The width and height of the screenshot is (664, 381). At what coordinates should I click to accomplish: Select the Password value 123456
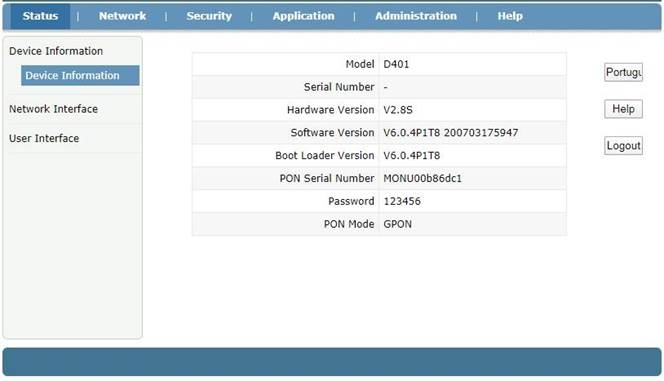click(402, 202)
